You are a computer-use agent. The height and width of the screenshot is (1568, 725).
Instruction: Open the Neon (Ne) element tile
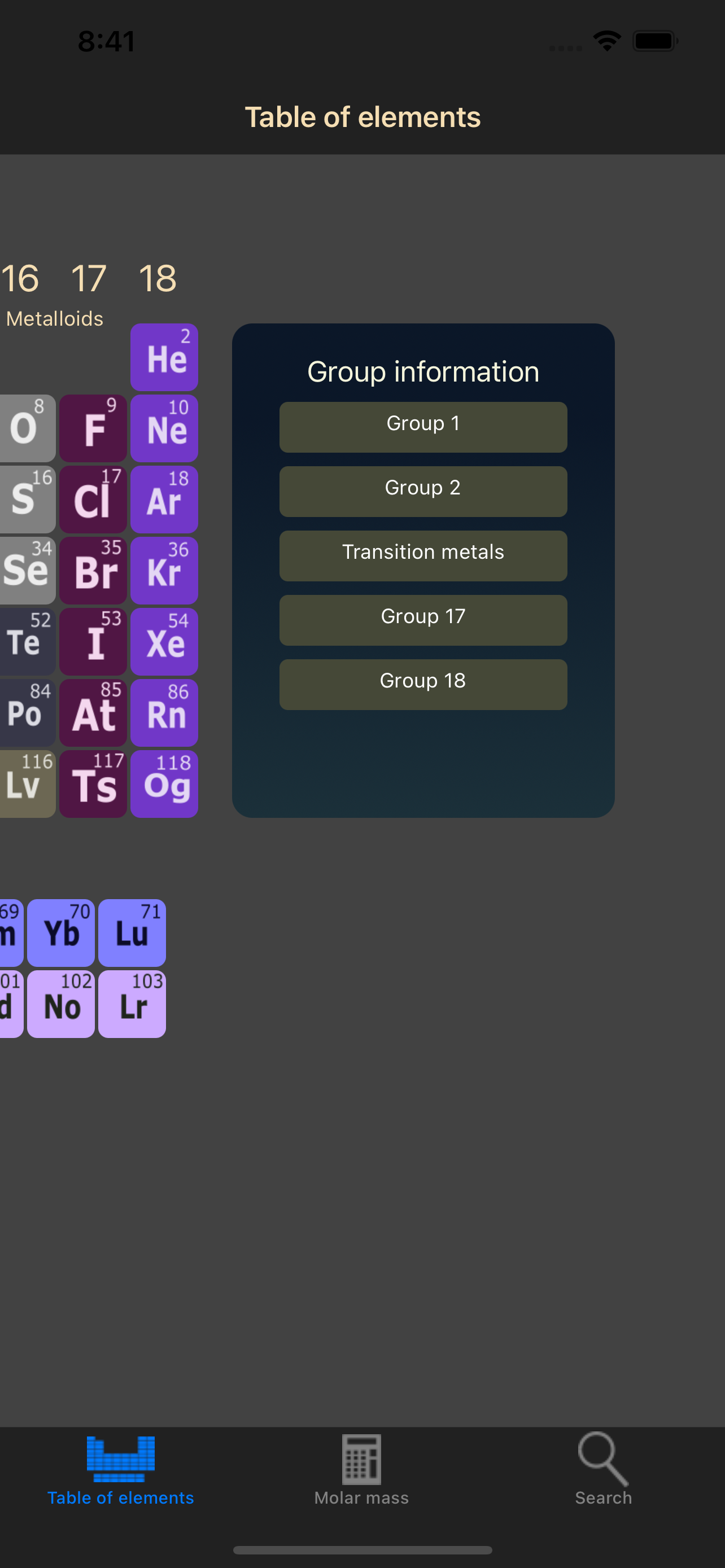164,428
